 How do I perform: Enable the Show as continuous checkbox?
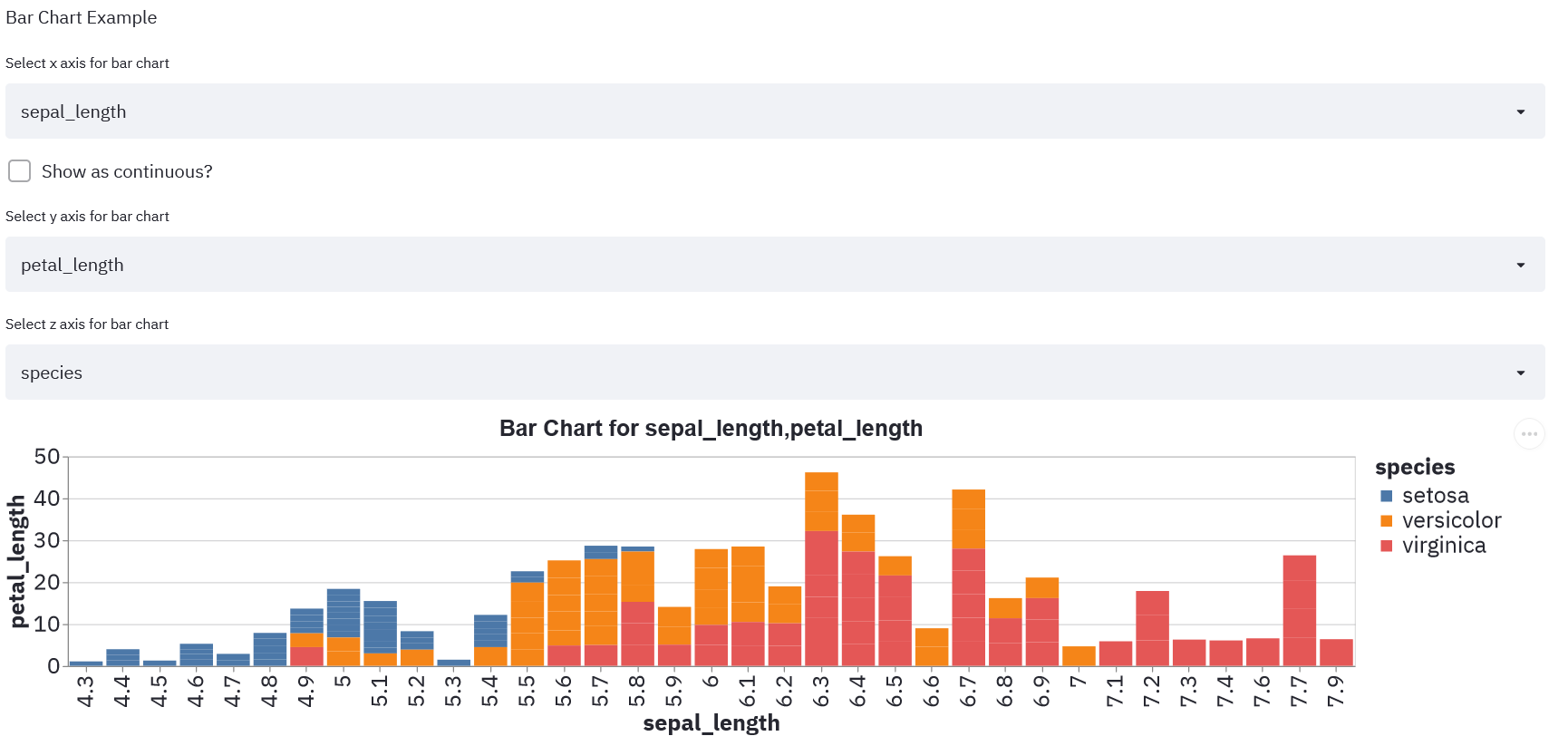coord(19,171)
